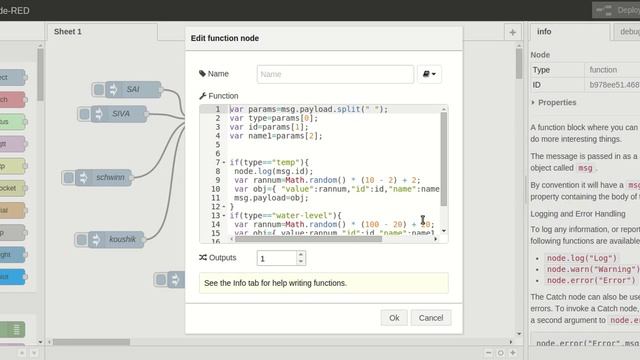
Task: Click the canvas horizontal scrollbar thumb
Action: [91, 342]
